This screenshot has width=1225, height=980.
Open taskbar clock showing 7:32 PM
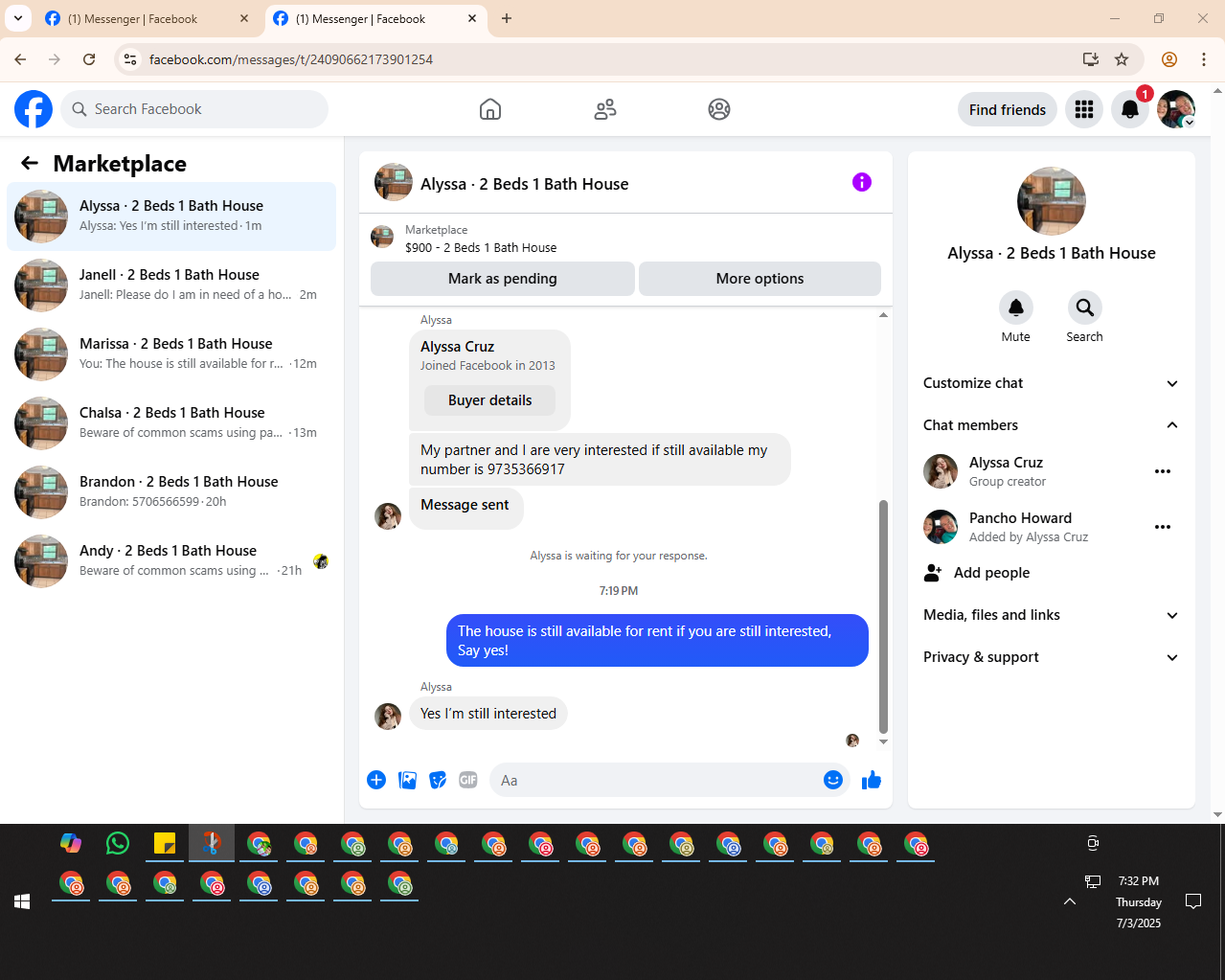1138,901
